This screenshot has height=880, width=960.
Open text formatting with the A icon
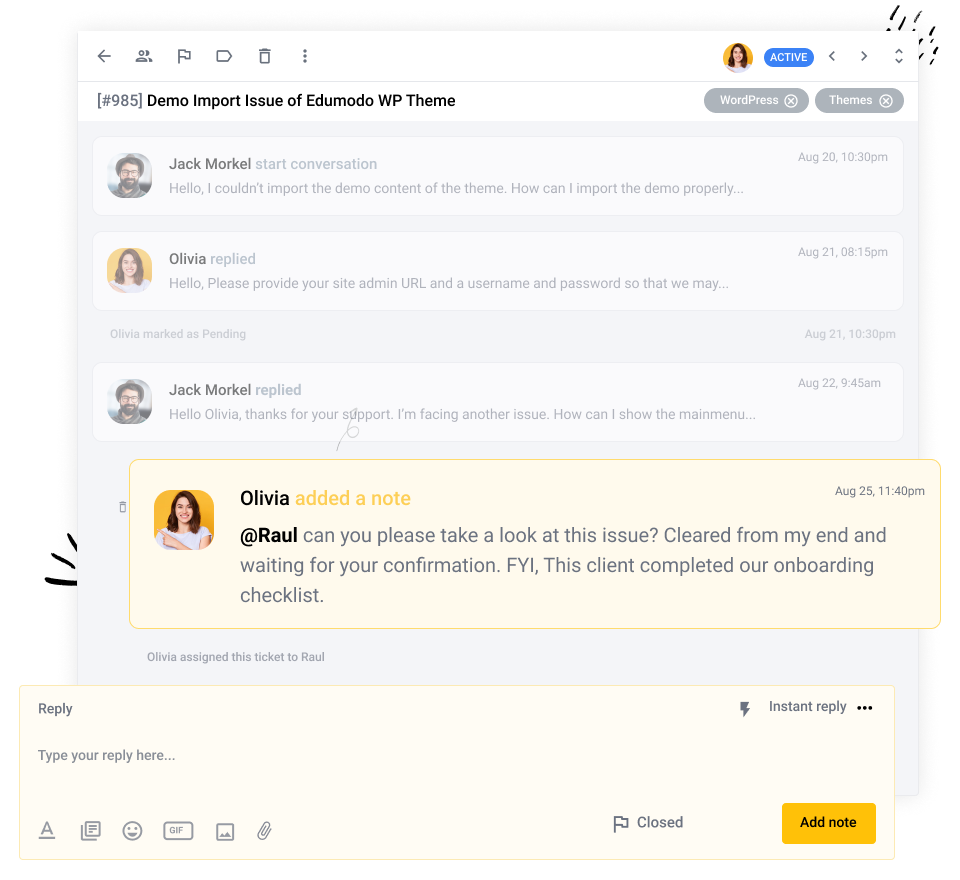47,831
